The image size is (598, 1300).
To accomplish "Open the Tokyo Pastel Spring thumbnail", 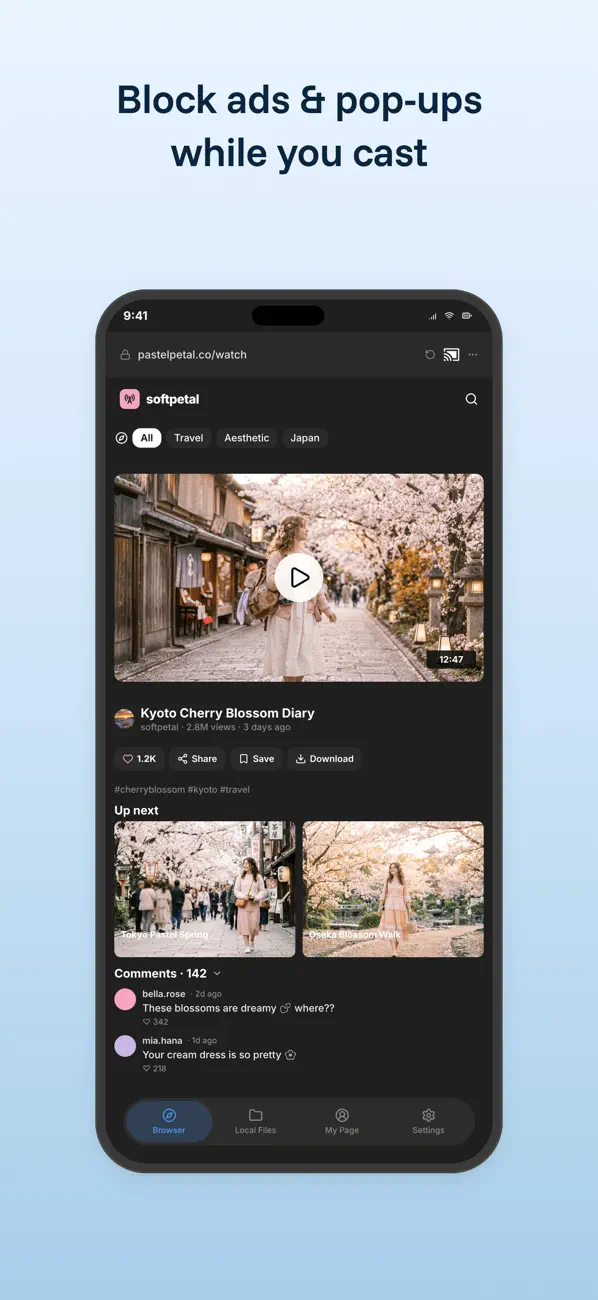I will coord(205,890).
